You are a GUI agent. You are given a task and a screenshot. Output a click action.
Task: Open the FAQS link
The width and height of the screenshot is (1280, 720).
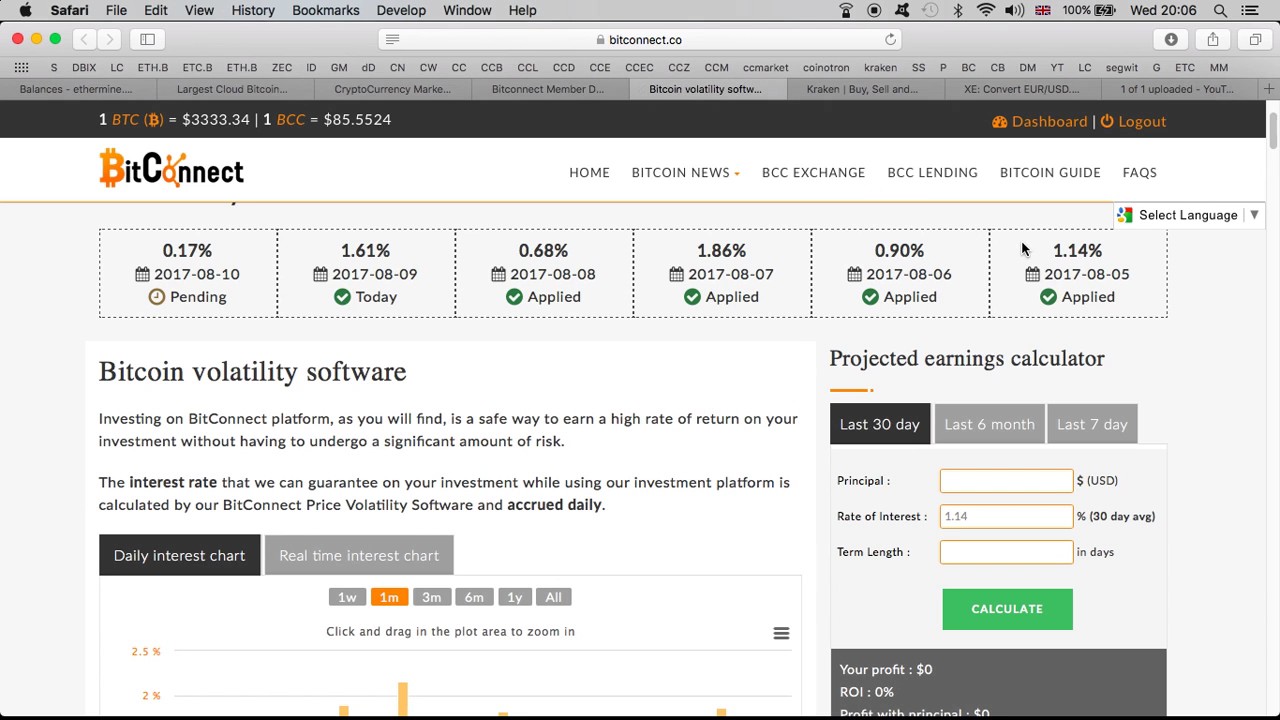point(1139,172)
